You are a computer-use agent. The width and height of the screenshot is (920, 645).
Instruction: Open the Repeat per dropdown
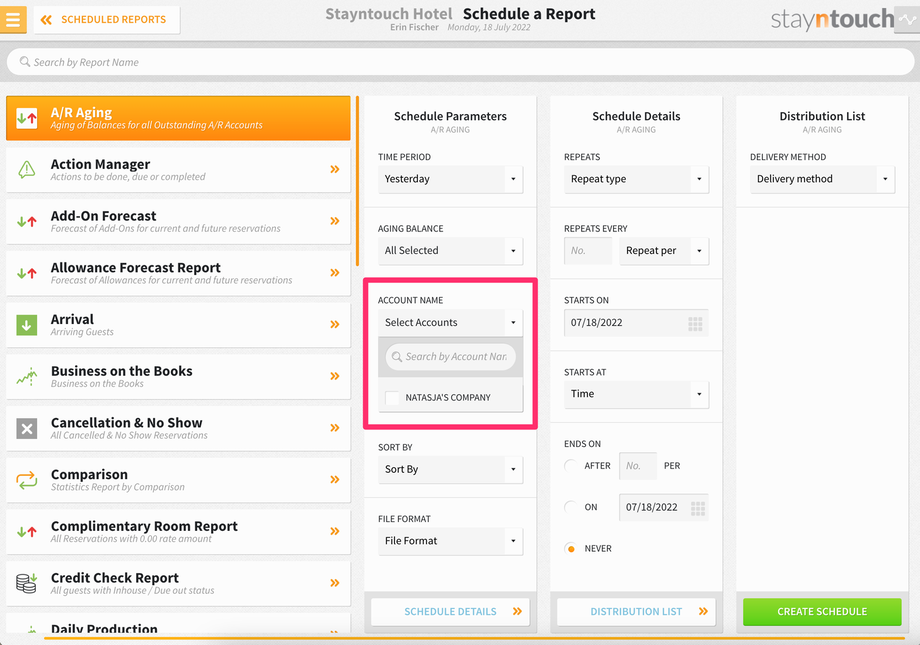(x=664, y=251)
